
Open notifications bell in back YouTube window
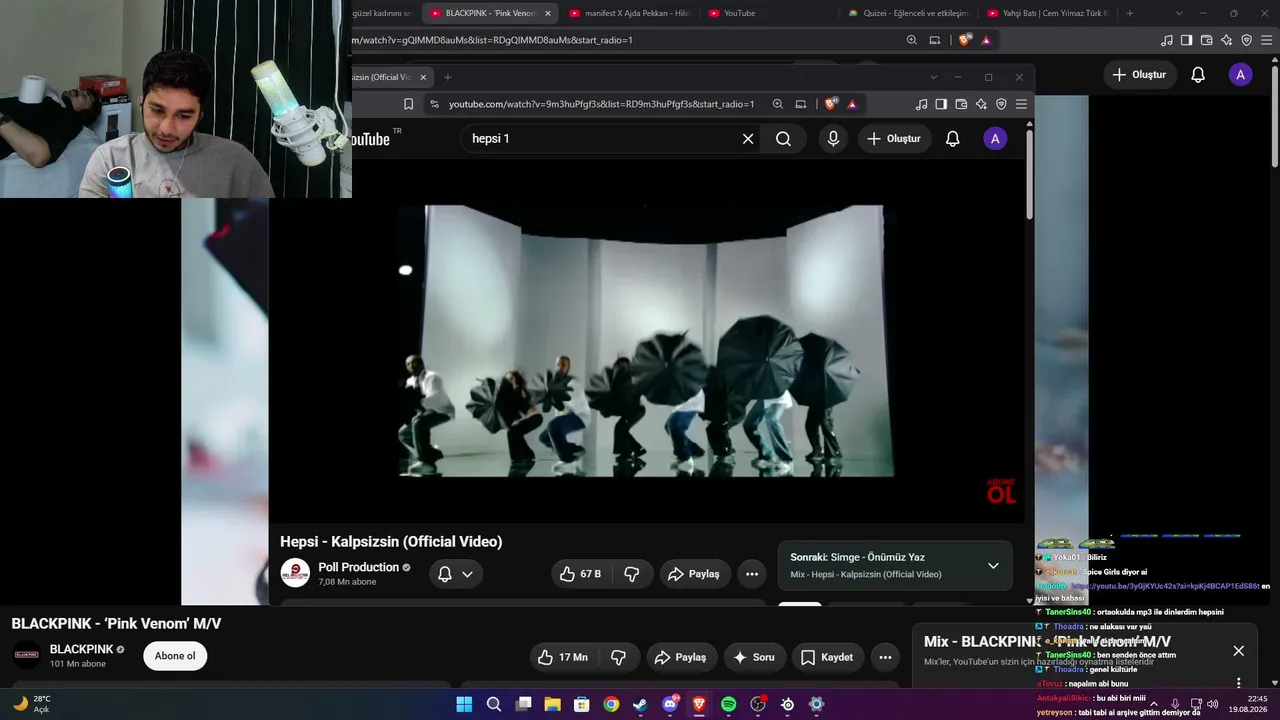tap(1198, 75)
